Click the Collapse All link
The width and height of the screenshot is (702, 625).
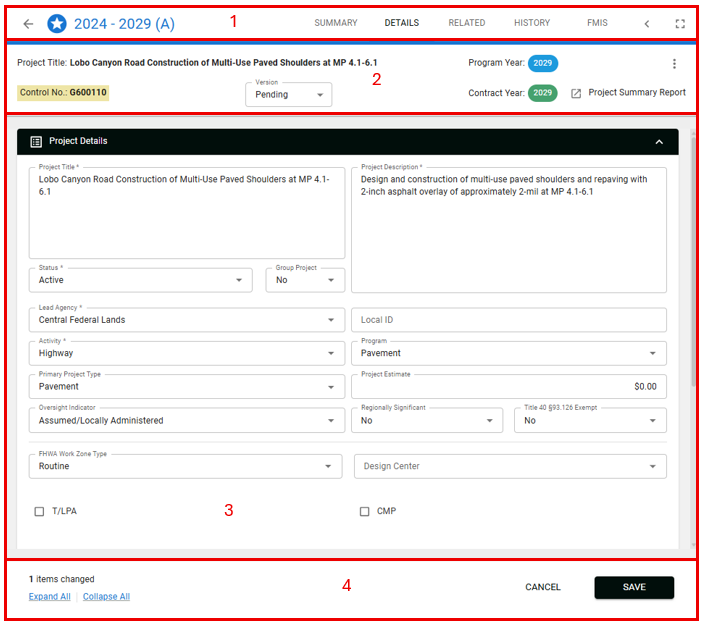tap(107, 597)
